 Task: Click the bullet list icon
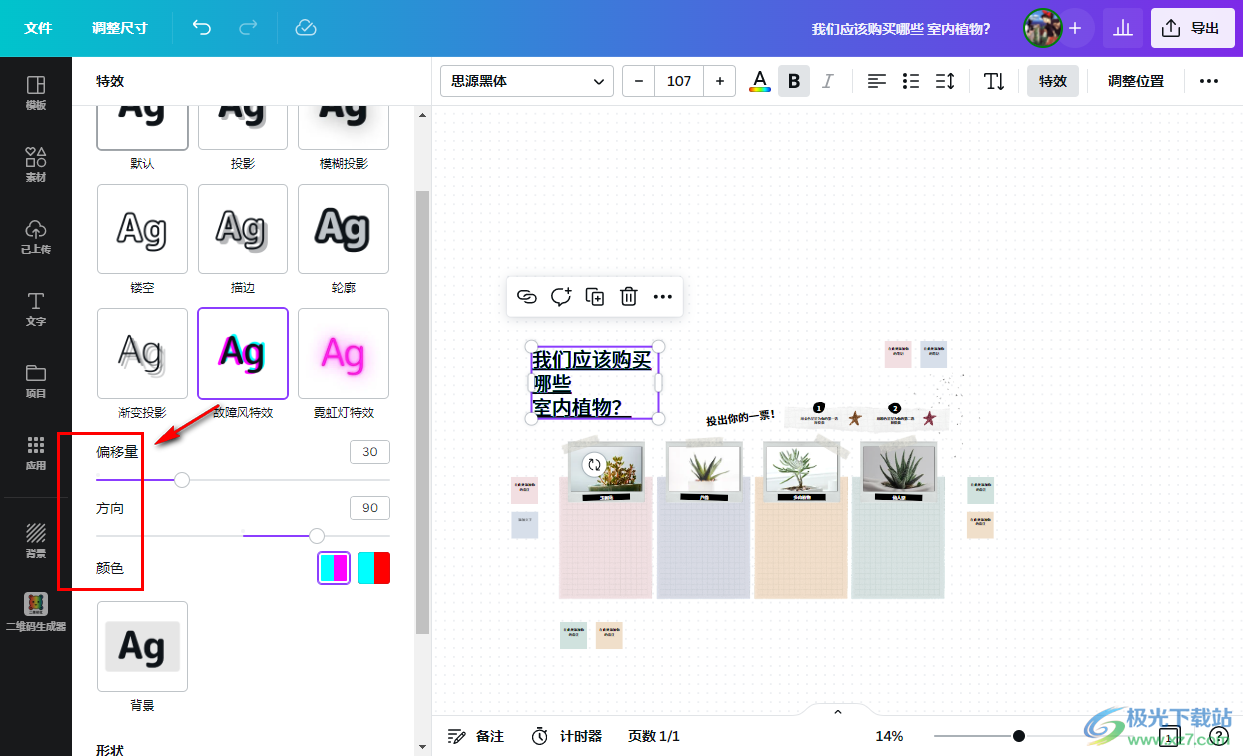911,81
